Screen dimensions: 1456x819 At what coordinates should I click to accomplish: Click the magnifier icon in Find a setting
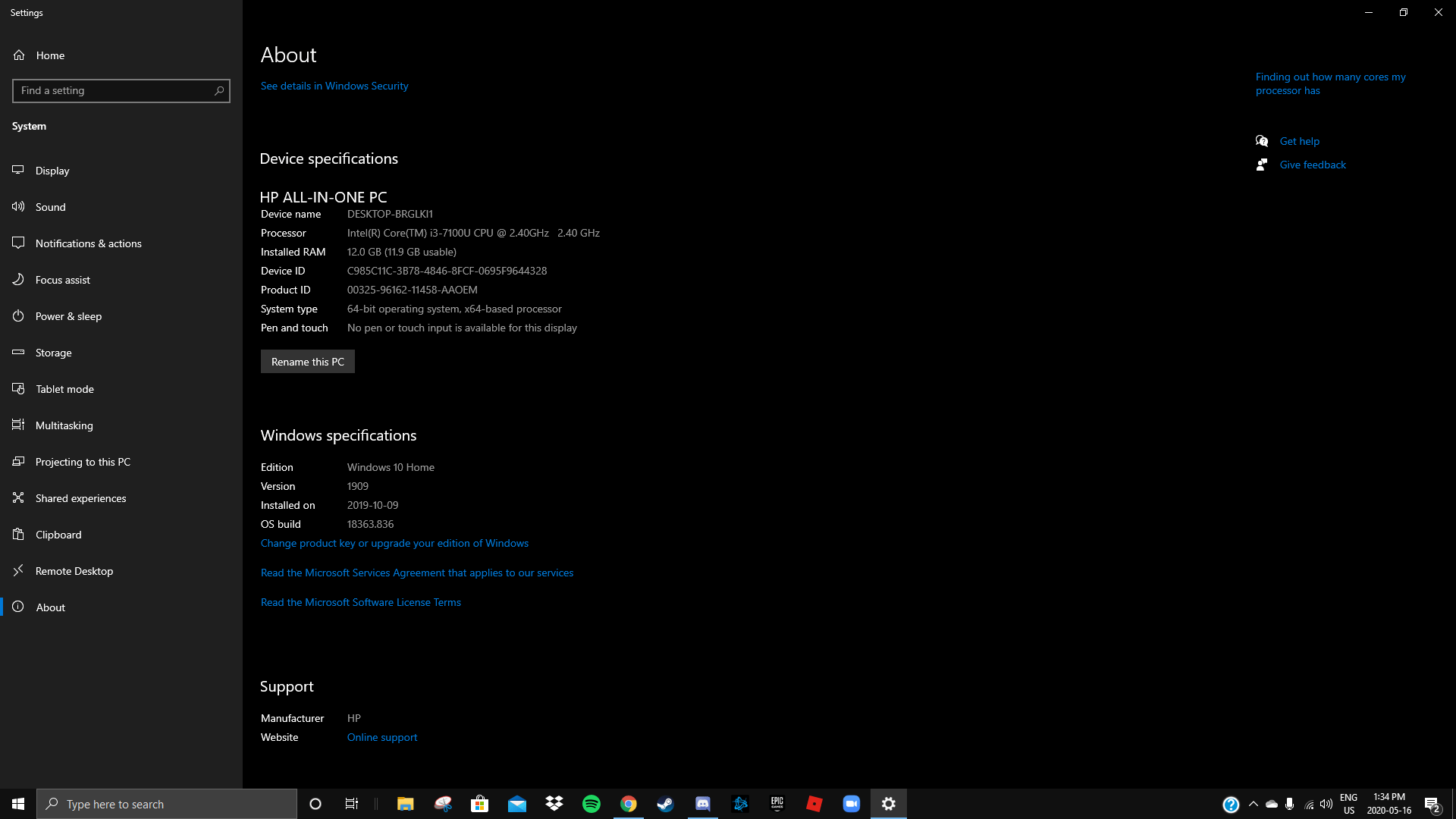point(219,91)
